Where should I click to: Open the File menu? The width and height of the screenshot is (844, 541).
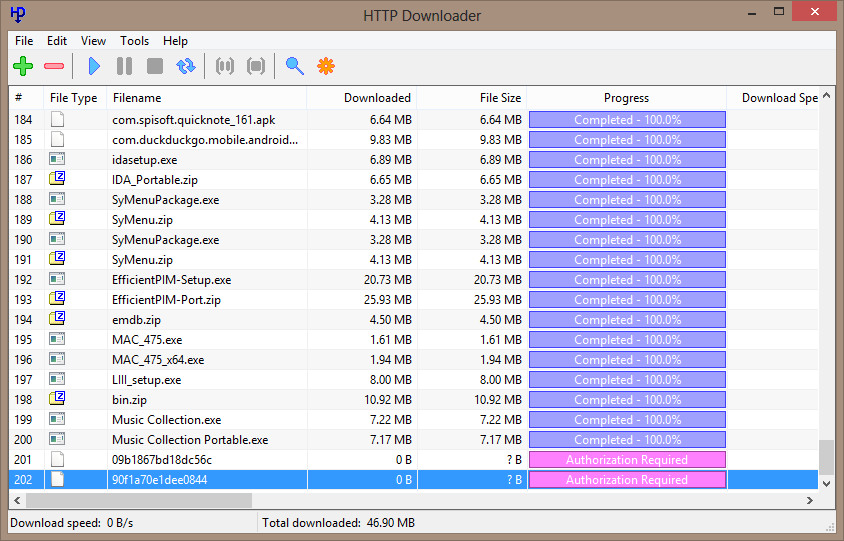[x=24, y=41]
